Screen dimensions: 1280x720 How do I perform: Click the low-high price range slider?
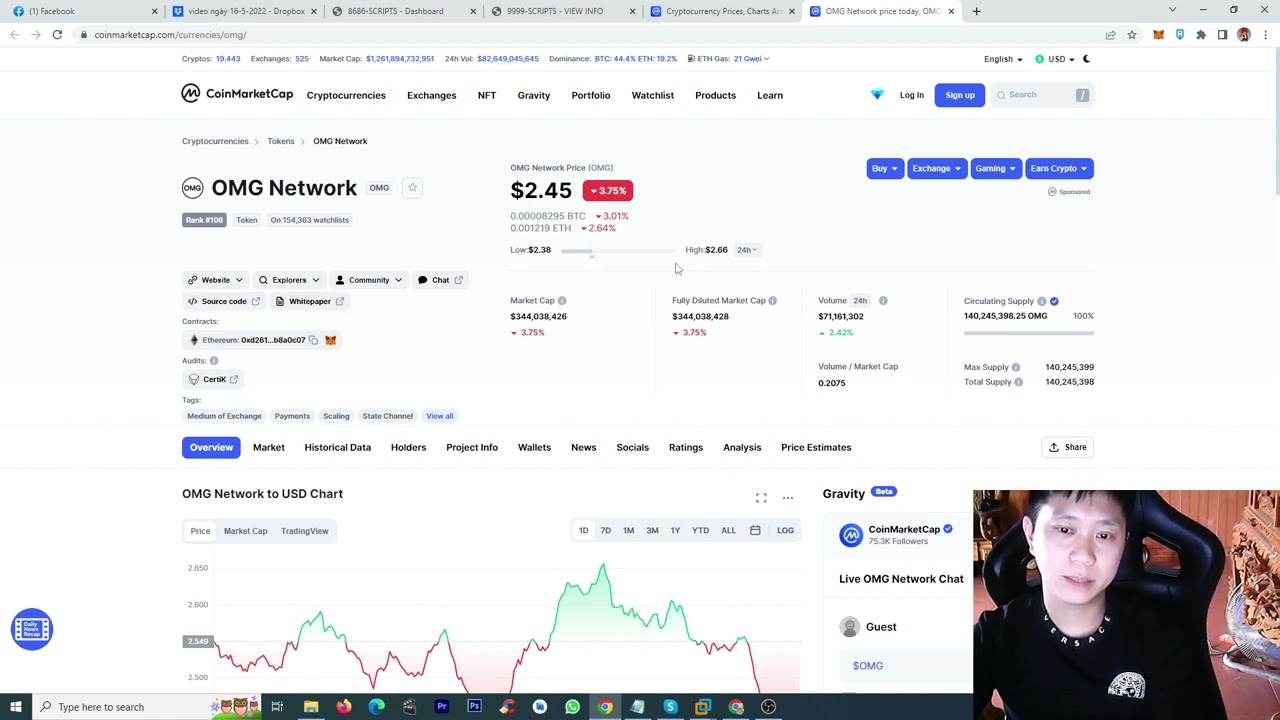pos(618,251)
